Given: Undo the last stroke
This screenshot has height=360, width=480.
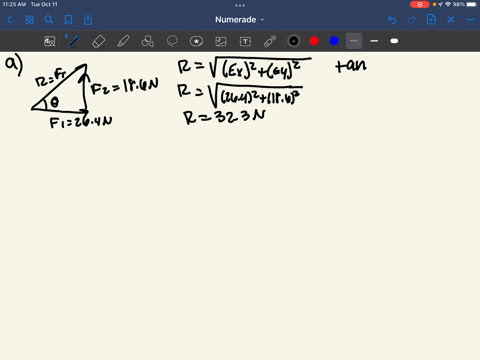Looking at the screenshot, I should coord(392,20).
